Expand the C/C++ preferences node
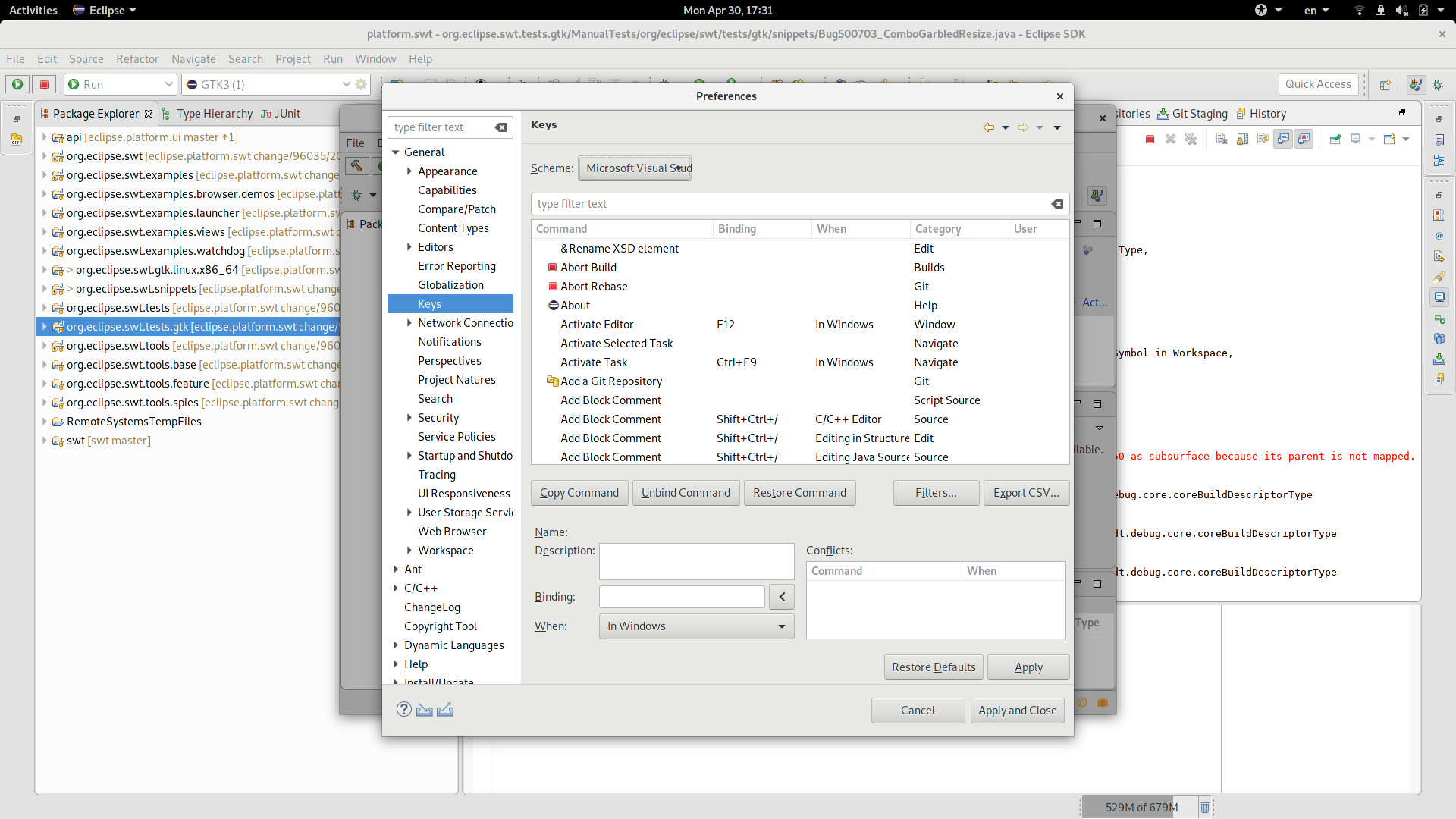 396,588
